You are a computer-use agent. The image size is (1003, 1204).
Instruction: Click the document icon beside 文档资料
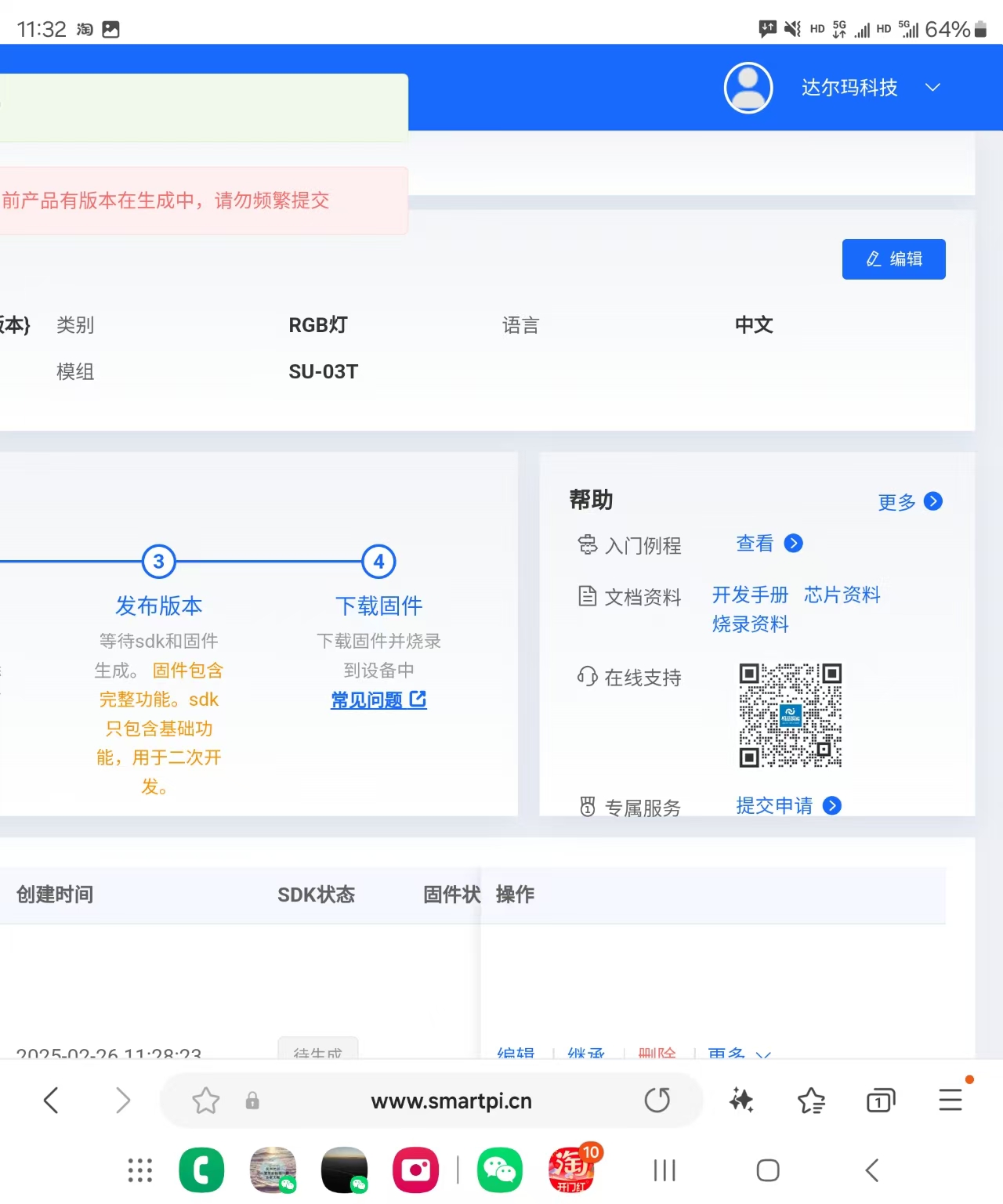coord(588,596)
